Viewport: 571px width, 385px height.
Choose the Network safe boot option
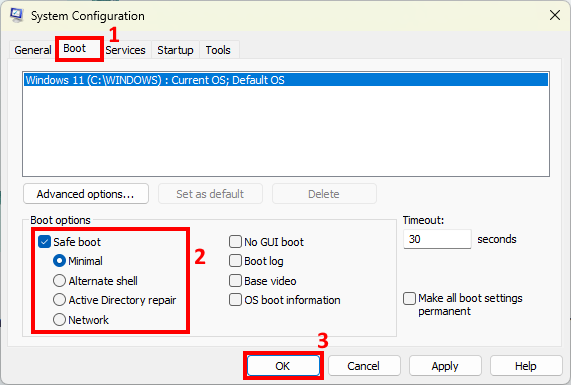59,320
